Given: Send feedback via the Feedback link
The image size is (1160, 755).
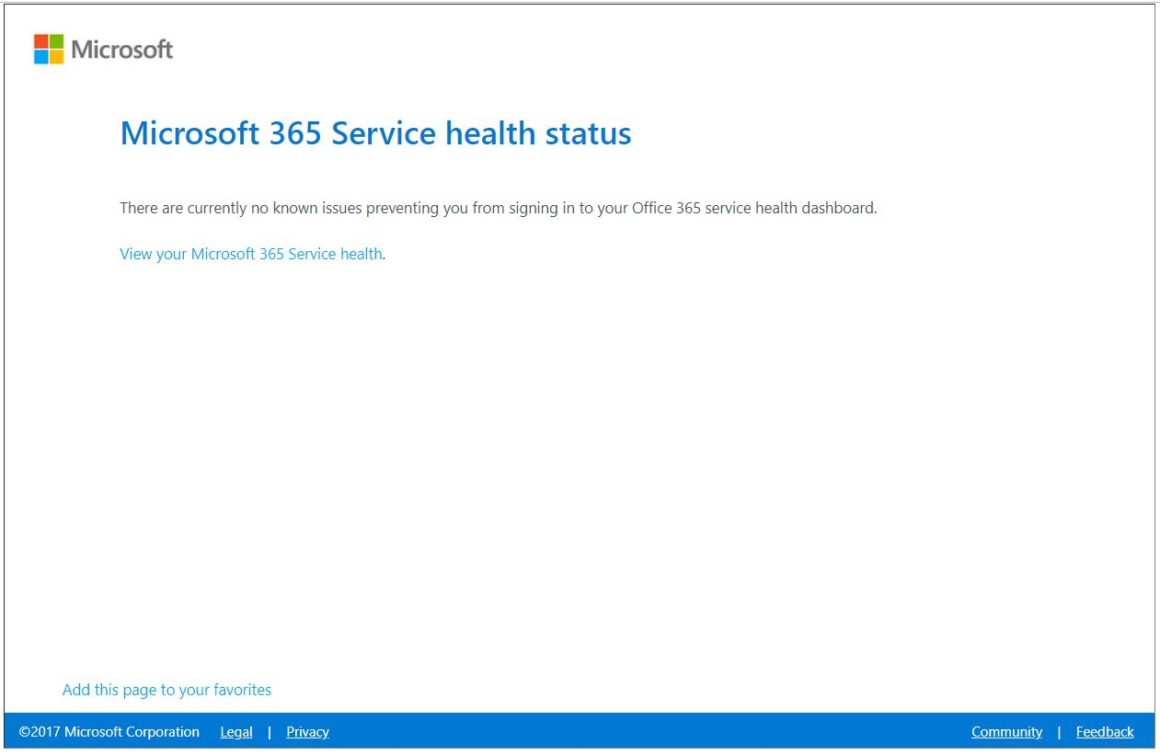Looking at the screenshot, I should tap(1103, 731).
